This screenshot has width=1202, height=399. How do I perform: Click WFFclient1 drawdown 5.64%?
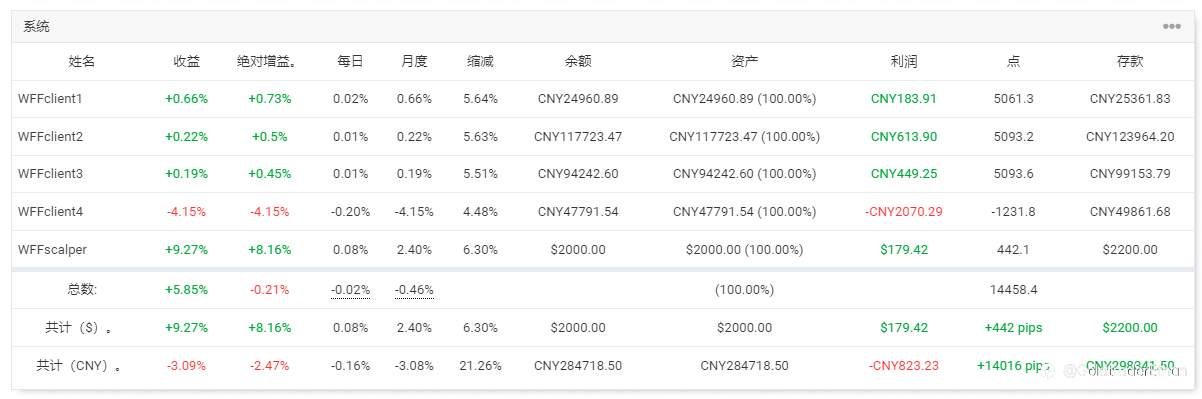[x=481, y=99]
